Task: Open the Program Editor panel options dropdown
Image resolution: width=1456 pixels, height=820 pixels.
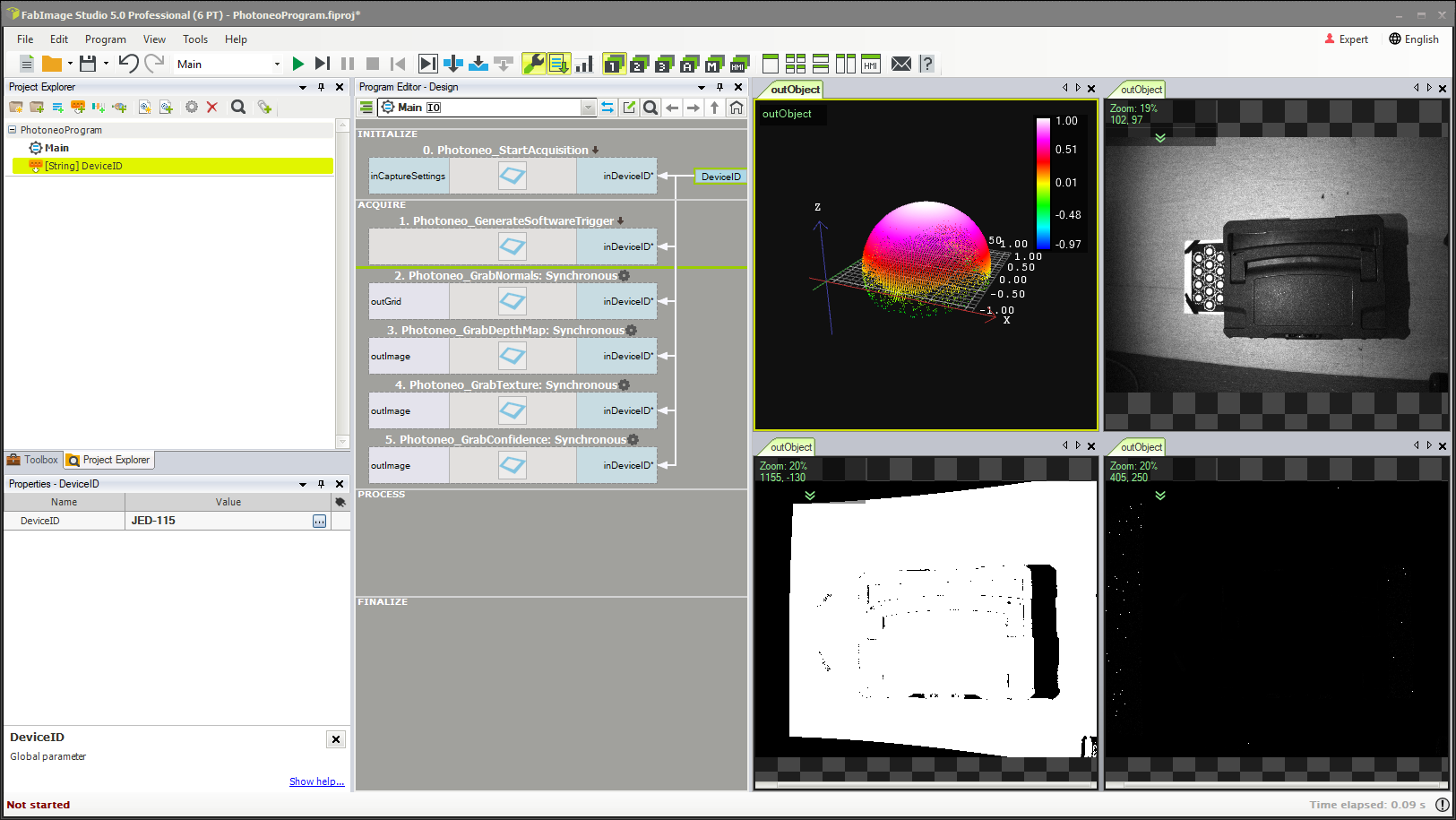Action: 702,87
